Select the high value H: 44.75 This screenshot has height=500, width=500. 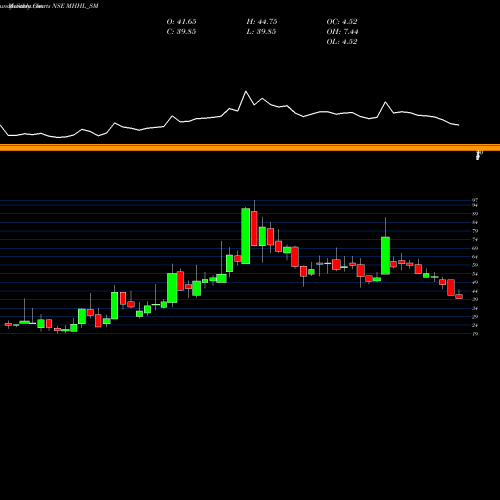(262, 22)
